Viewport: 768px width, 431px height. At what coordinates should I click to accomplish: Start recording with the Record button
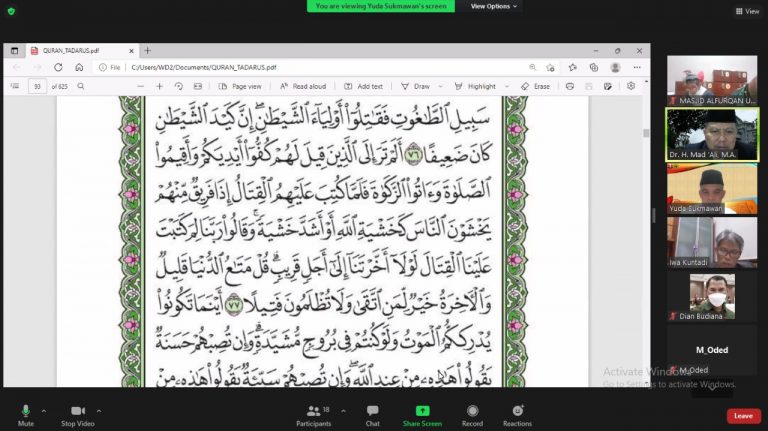[x=472, y=416]
